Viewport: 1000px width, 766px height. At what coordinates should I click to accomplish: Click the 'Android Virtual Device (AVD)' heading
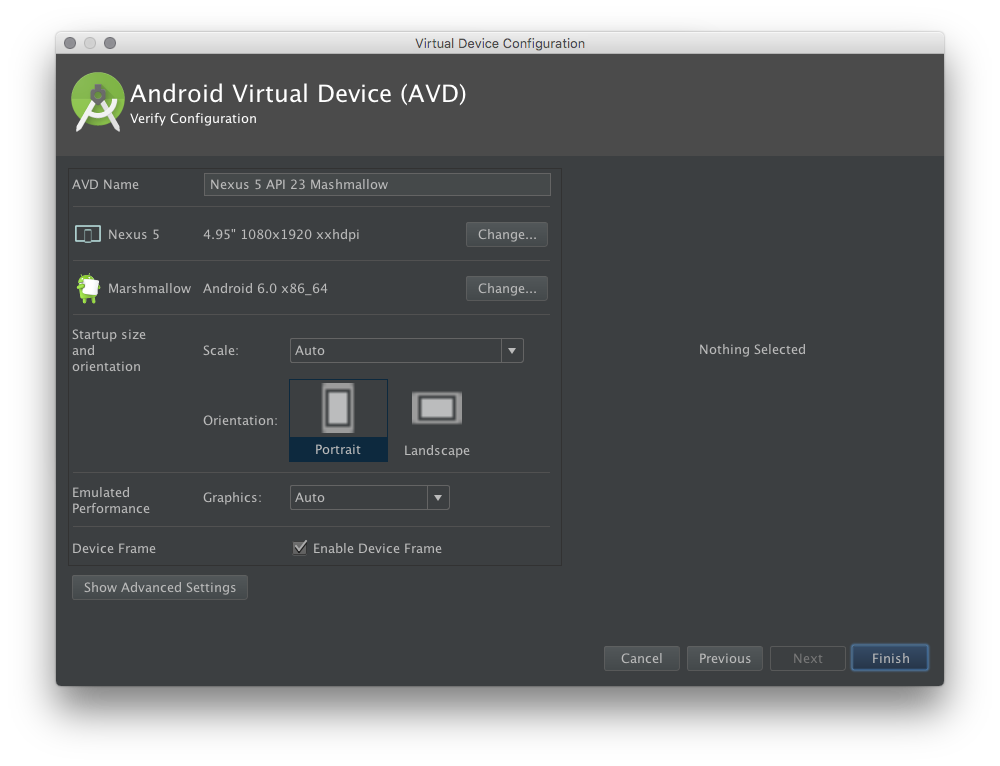click(x=298, y=94)
